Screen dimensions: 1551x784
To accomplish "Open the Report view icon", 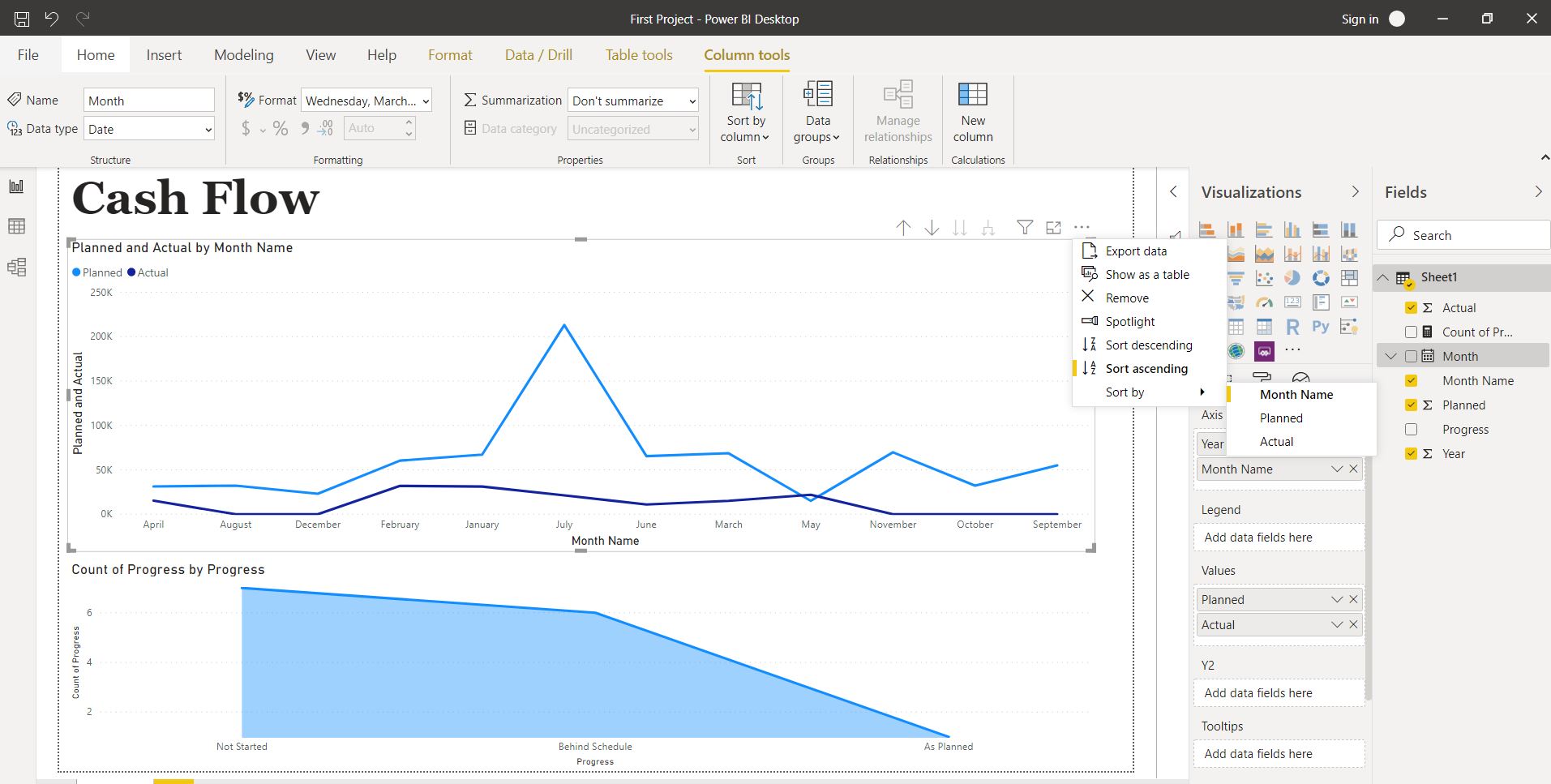I will (x=16, y=186).
